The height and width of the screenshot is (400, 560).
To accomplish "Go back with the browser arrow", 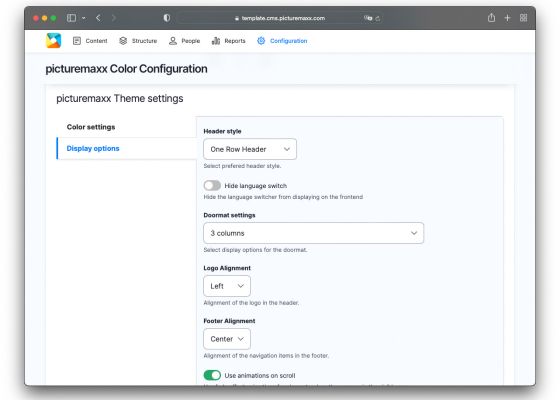I will click(98, 18).
